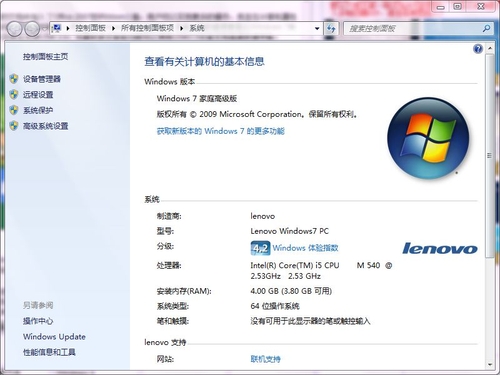Minimize the System window
This screenshot has width=500, height=375.
441,7
